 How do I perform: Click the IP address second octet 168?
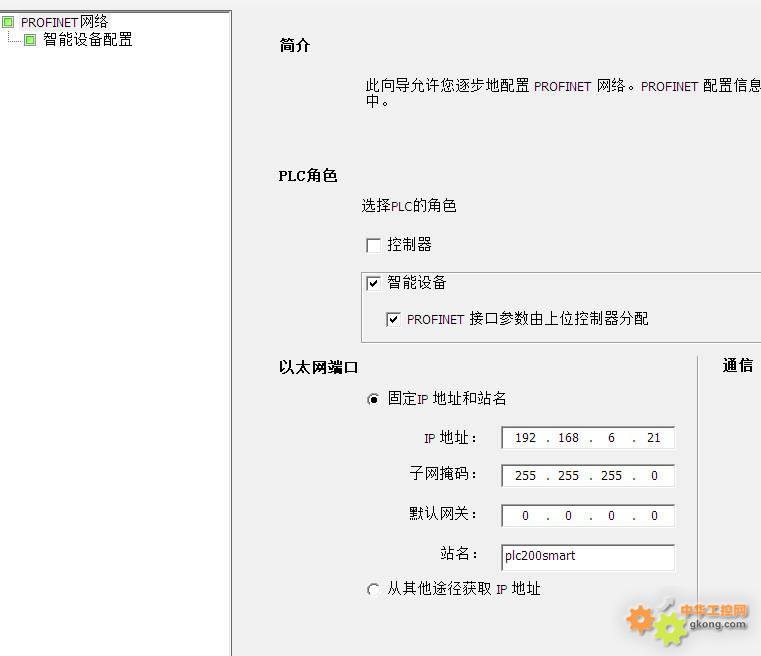[569, 438]
